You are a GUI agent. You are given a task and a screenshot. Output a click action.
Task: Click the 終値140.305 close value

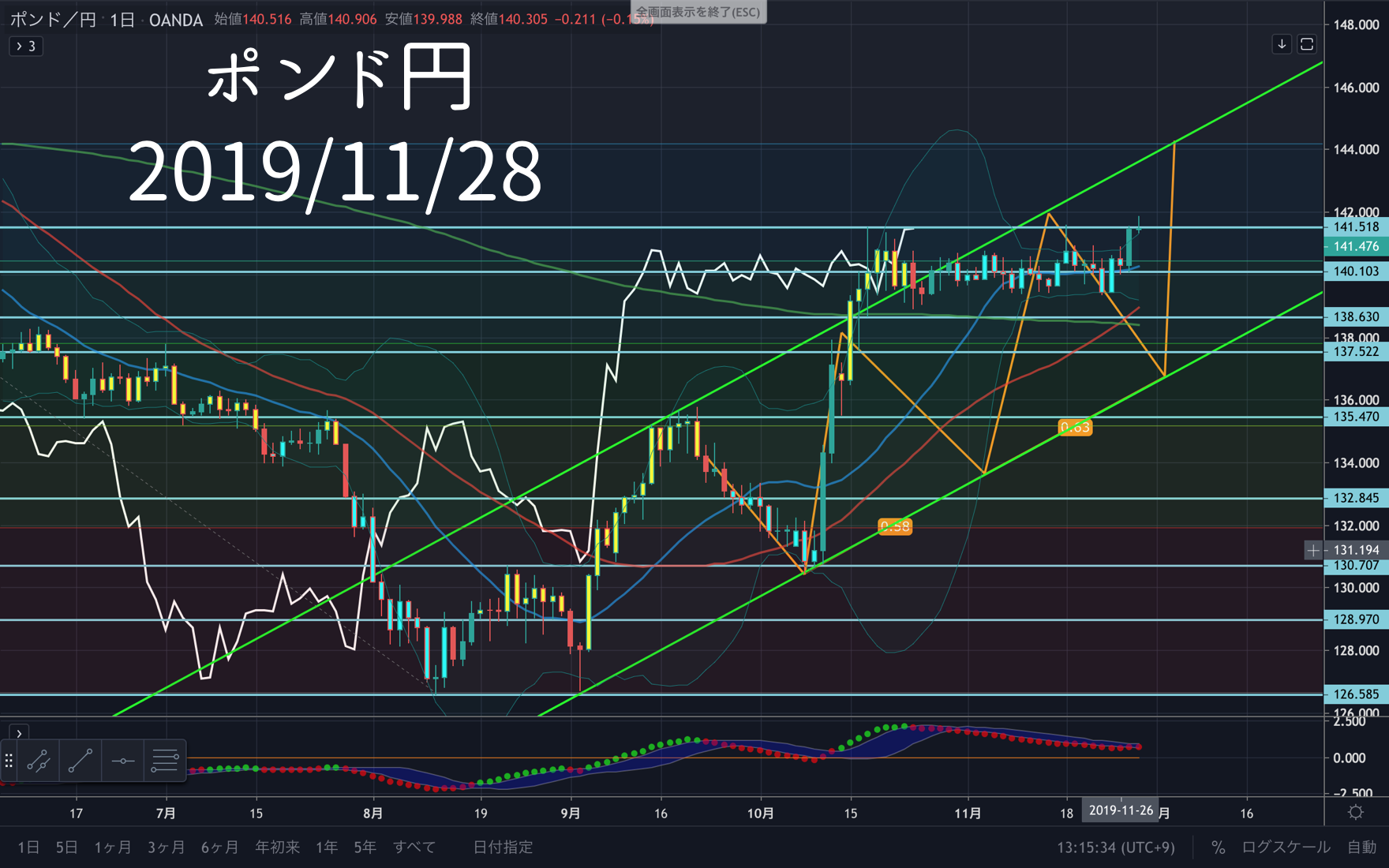click(x=509, y=19)
